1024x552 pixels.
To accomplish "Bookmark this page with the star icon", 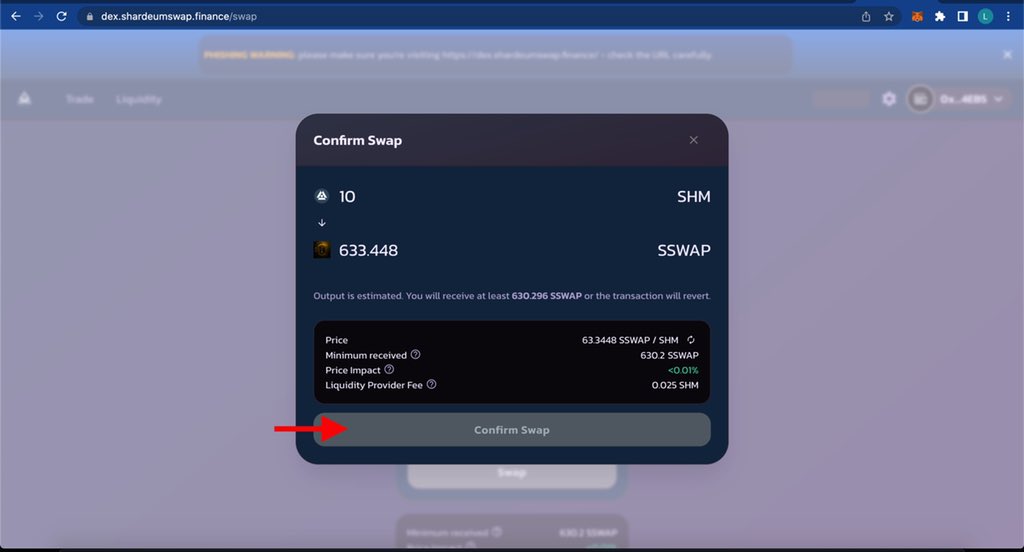I will click(x=889, y=16).
